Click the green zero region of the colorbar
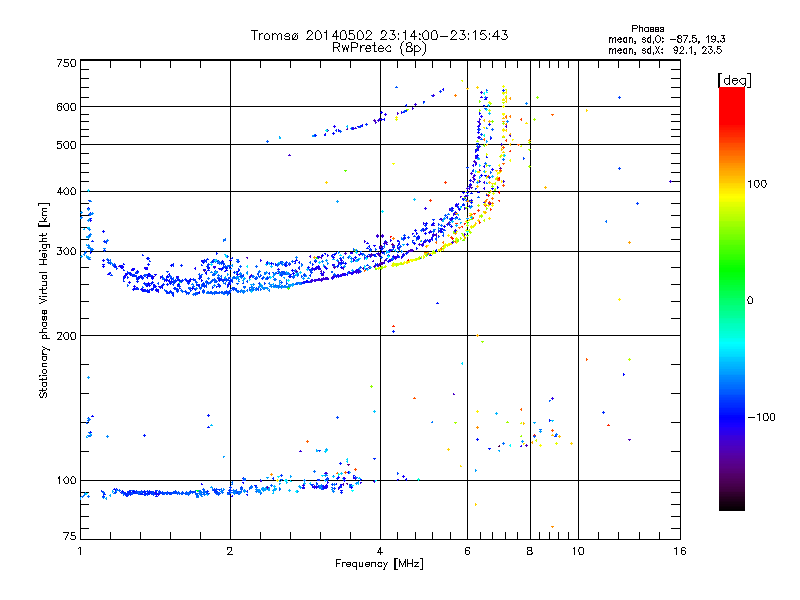Screen dimensions: 800x600 (x=732, y=300)
